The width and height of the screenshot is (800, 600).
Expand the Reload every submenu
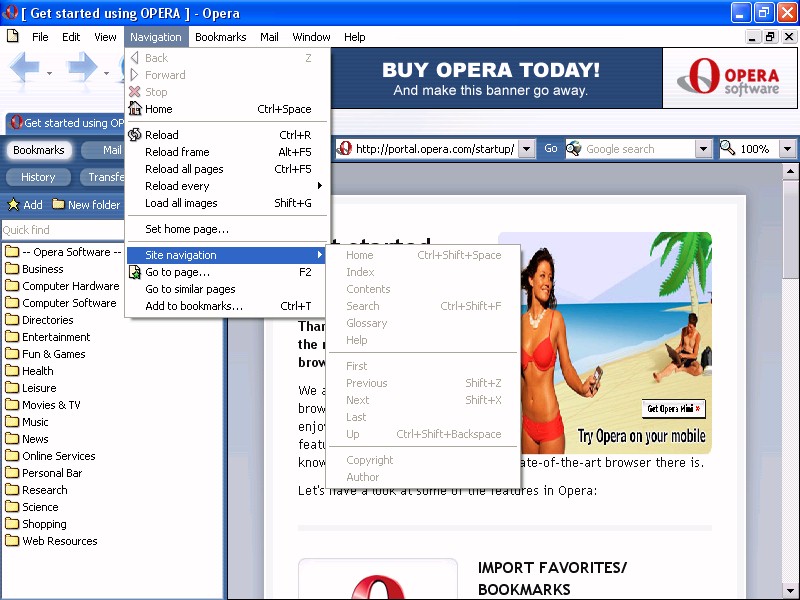point(320,186)
